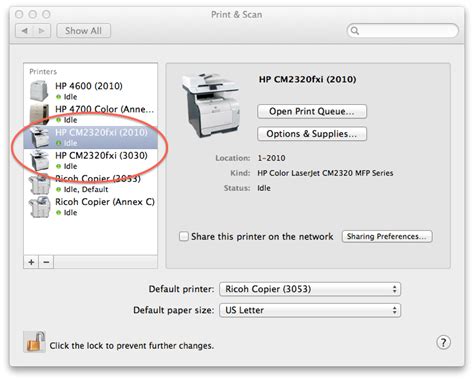Select Ricoh Copier (Annex C) printer row
Screen dimensions: 474x380
tap(91, 207)
